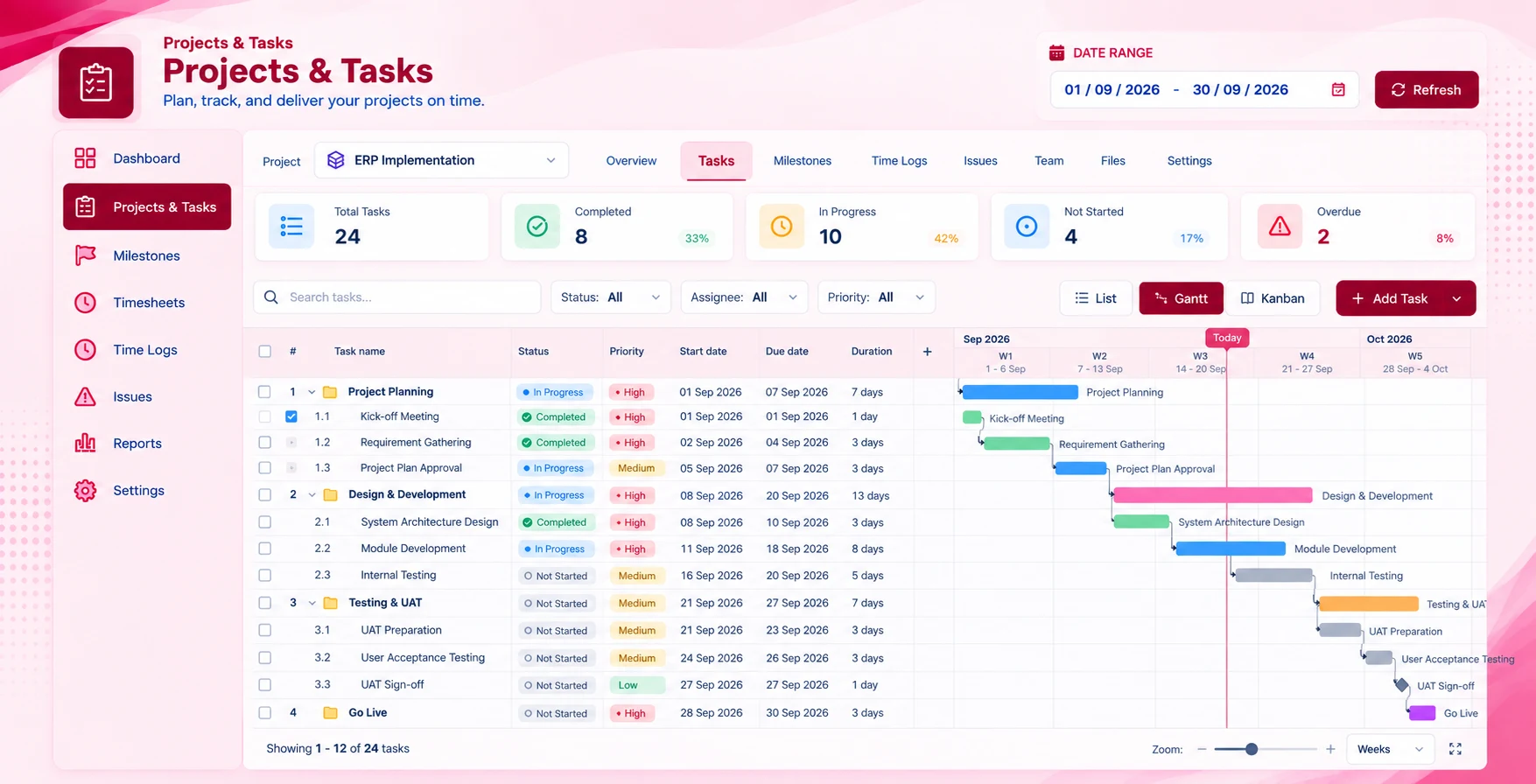This screenshot has height=784, width=1536.
Task: Click the Completed check circle icon
Action: tap(537, 226)
